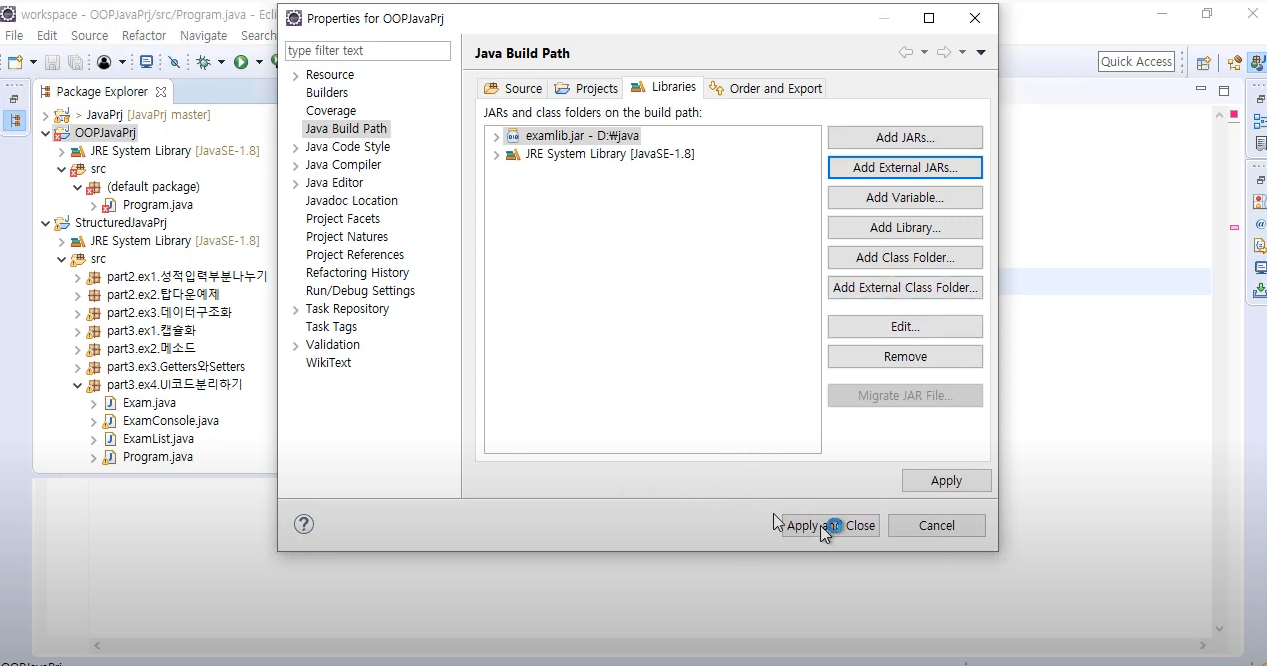Click Add External Class Folder... button
The height and width of the screenshot is (666, 1267).
(x=905, y=287)
